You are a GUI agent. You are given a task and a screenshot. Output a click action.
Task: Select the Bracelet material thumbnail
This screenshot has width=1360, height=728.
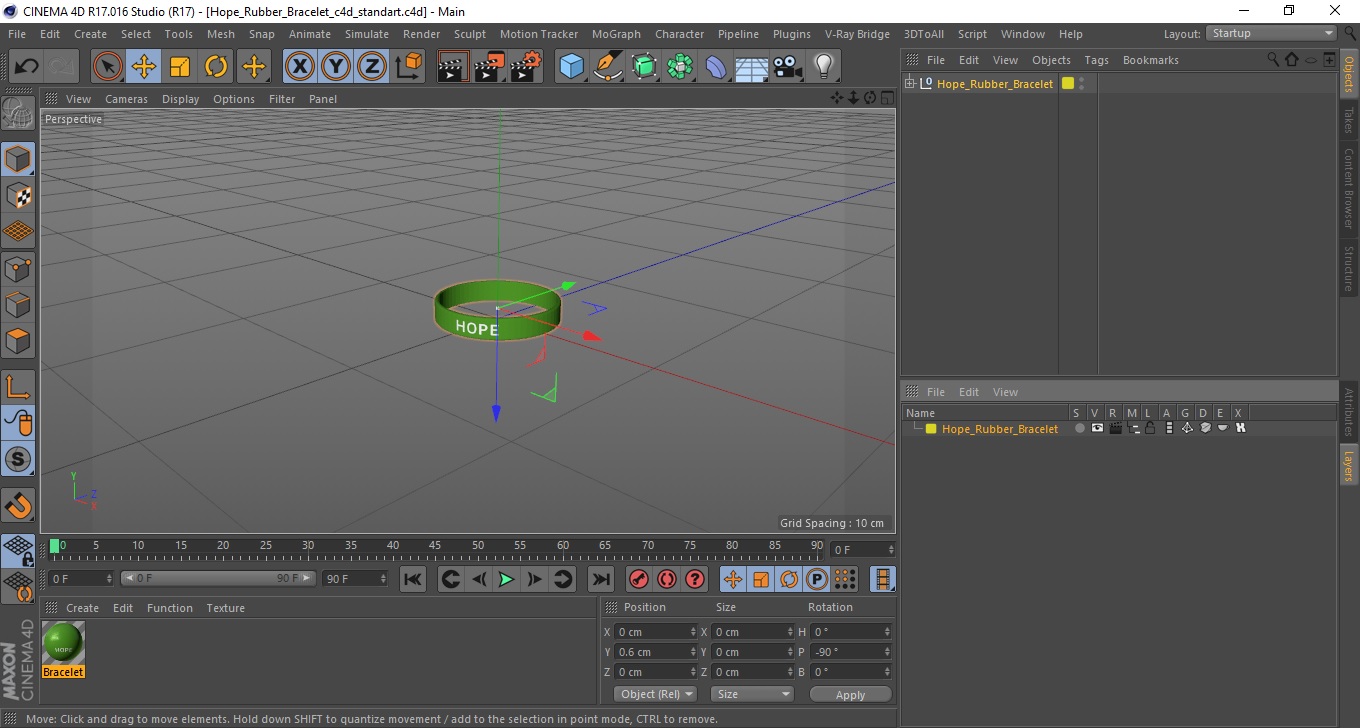tap(63, 643)
